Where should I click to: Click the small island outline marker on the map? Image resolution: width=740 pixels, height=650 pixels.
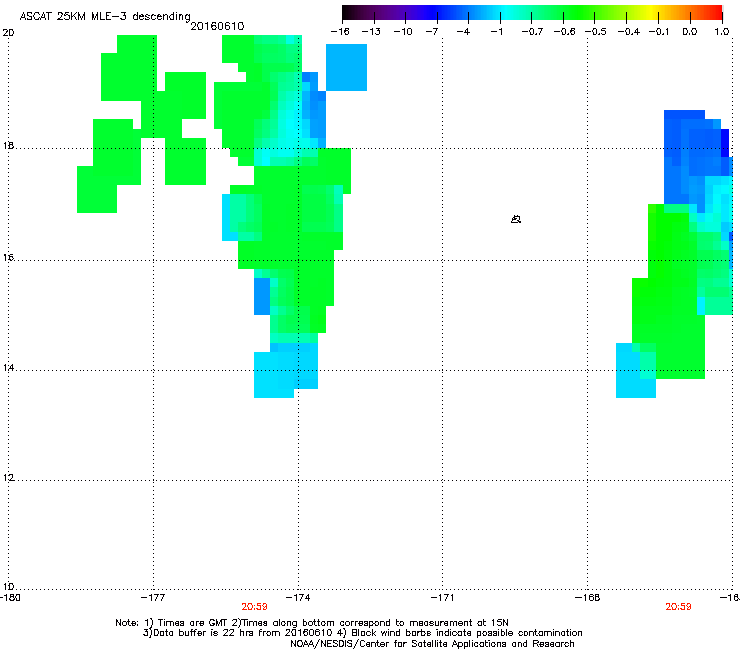pos(516,219)
